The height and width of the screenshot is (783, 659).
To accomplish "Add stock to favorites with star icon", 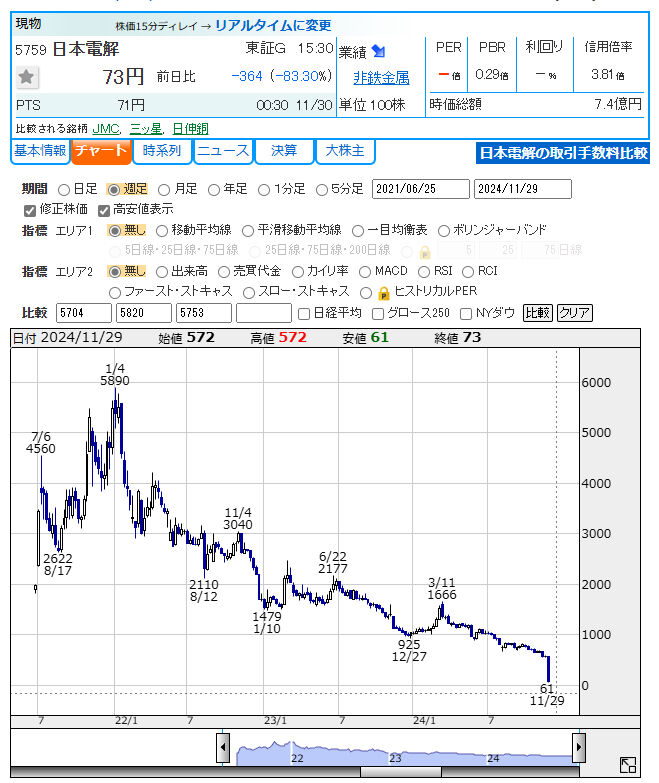I will (26, 77).
